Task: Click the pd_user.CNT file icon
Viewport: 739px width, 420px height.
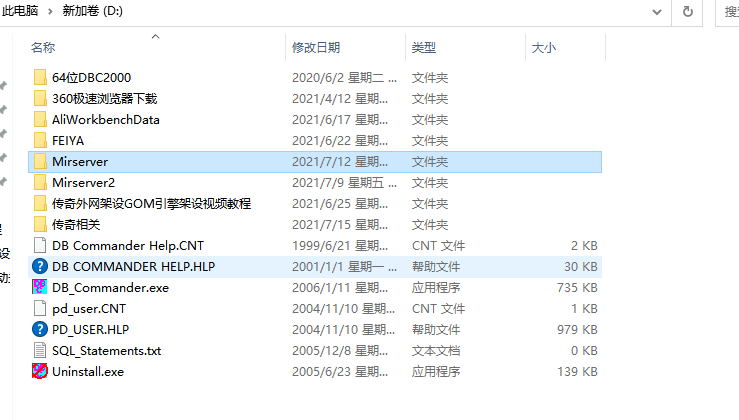Action: [x=40, y=309]
